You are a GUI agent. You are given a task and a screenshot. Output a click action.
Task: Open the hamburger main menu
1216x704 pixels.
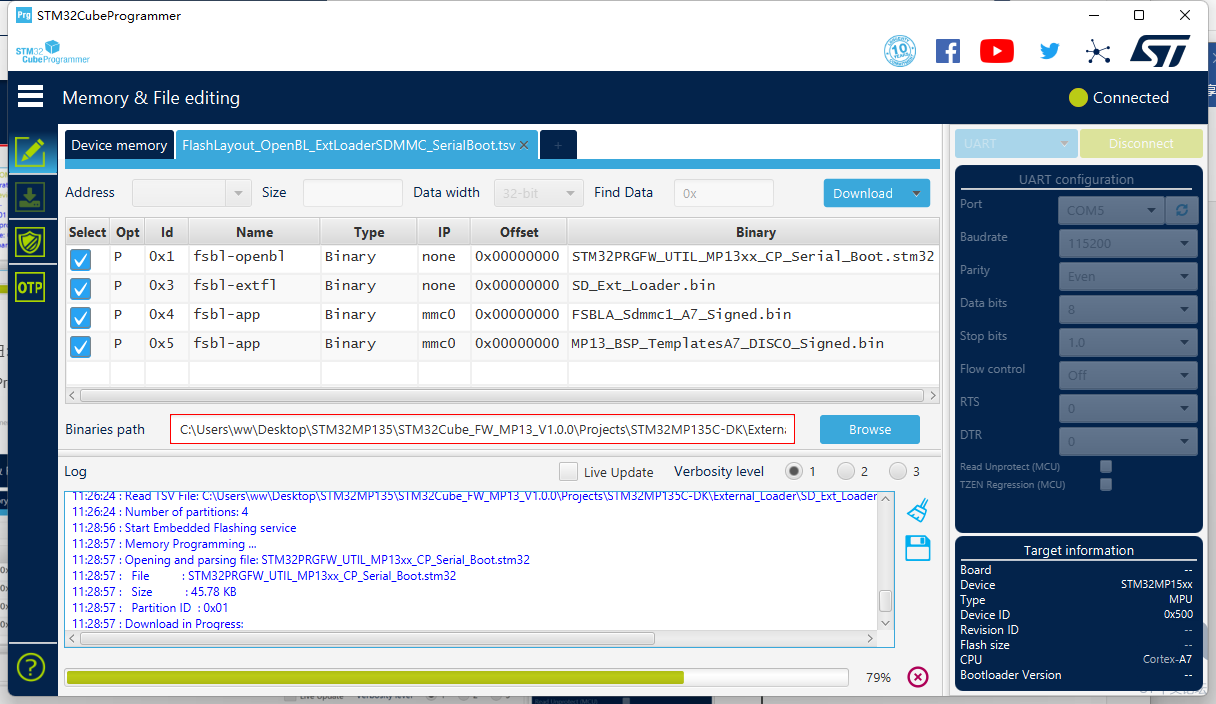pyautogui.click(x=31, y=96)
